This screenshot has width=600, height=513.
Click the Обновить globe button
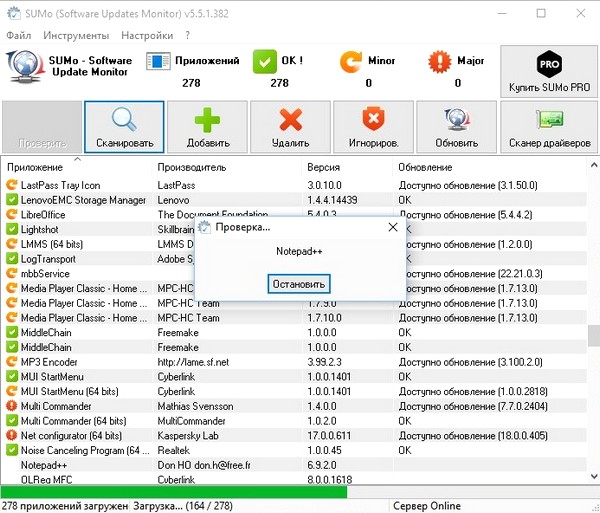pos(457,127)
